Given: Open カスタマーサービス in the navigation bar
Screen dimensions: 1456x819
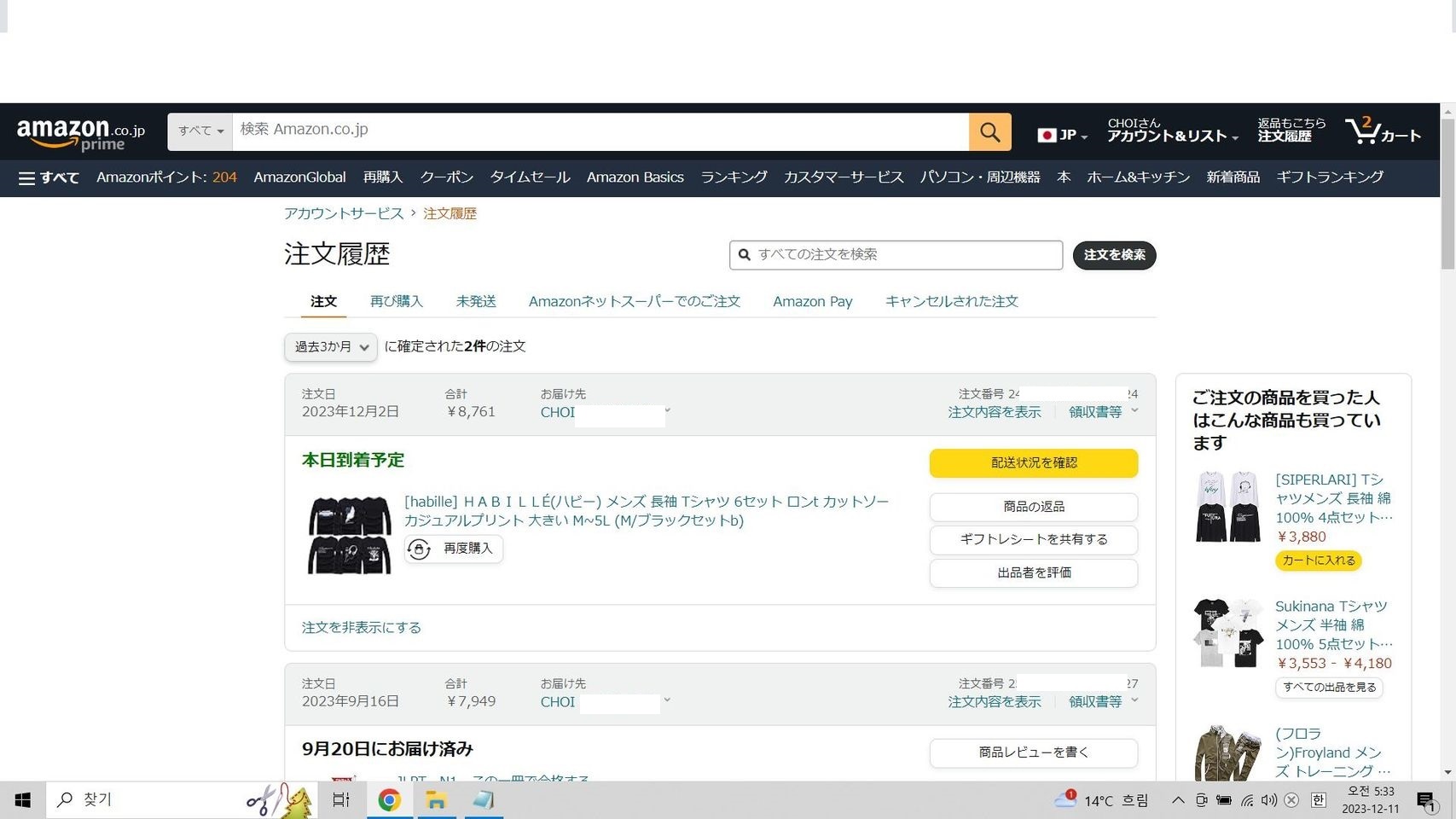Looking at the screenshot, I should [x=844, y=177].
